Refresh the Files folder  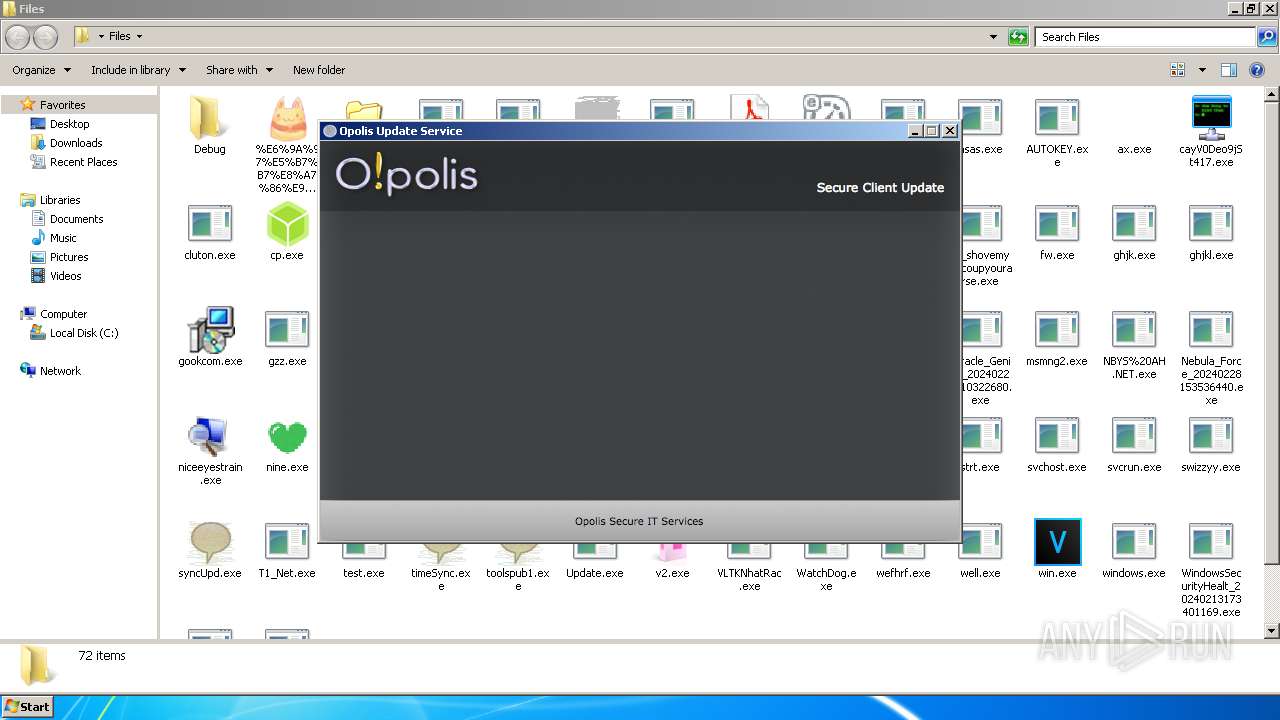1018,37
